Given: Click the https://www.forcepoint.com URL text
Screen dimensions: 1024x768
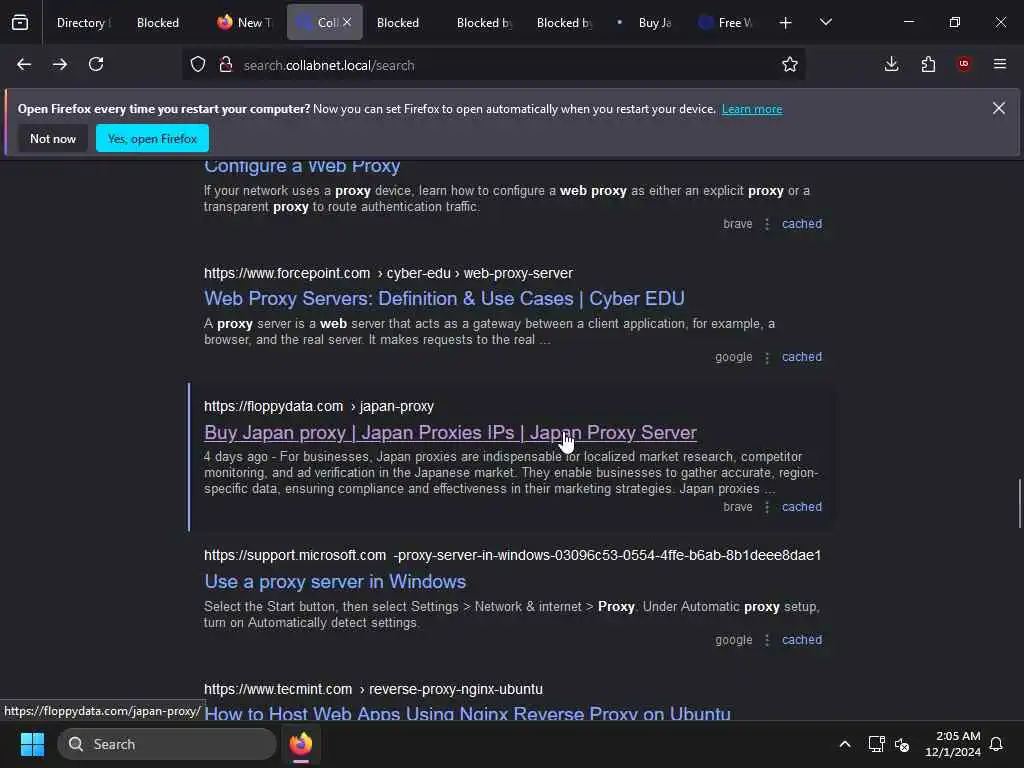Looking at the screenshot, I should click(x=287, y=273).
